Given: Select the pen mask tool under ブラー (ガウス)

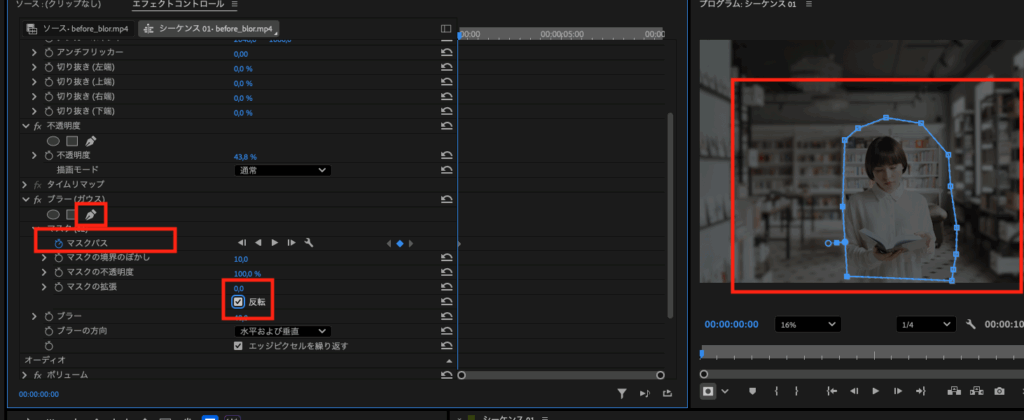Looking at the screenshot, I should (91, 214).
